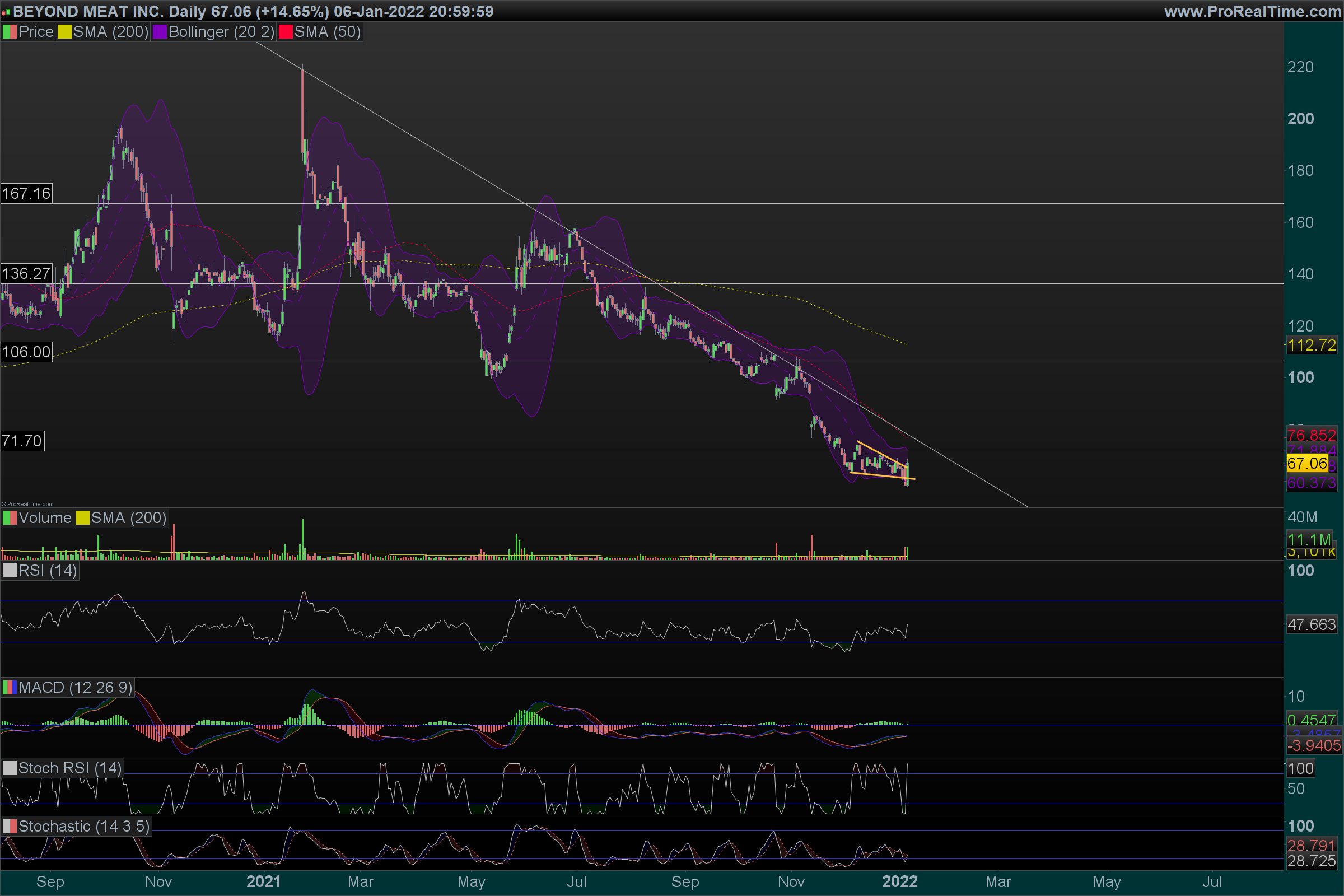Click the MACD (12 26 9) legend icon

click(x=10, y=687)
